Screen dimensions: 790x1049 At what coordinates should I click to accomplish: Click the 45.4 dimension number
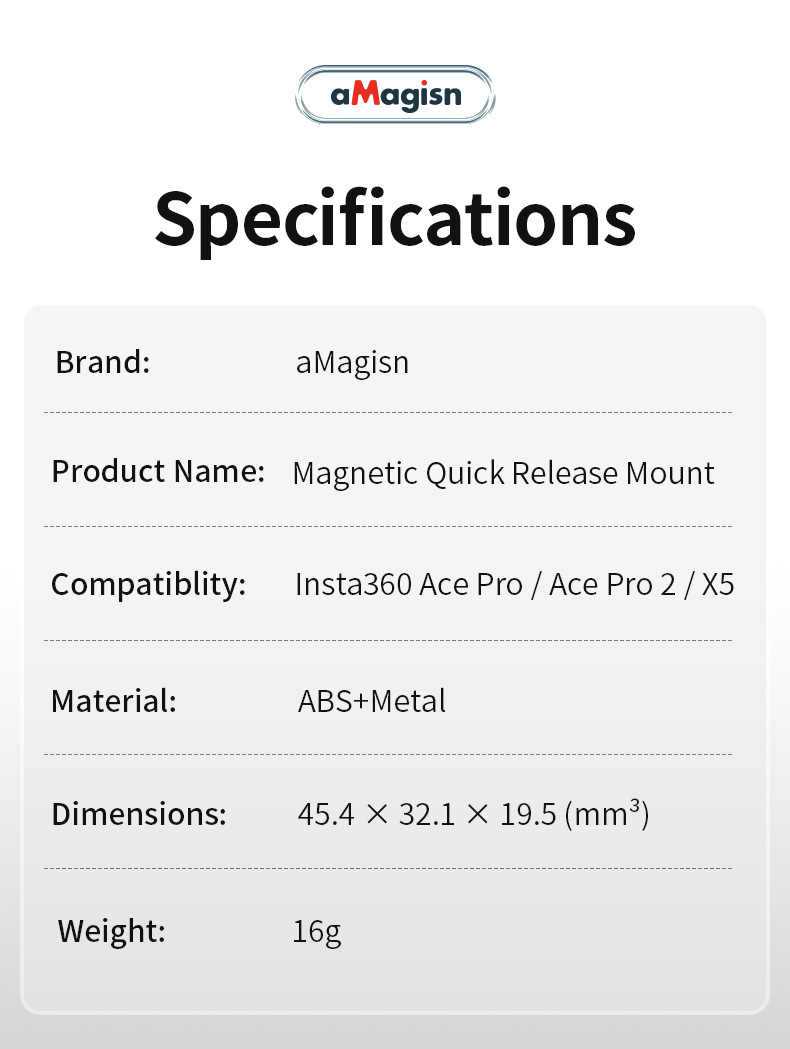tap(326, 815)
